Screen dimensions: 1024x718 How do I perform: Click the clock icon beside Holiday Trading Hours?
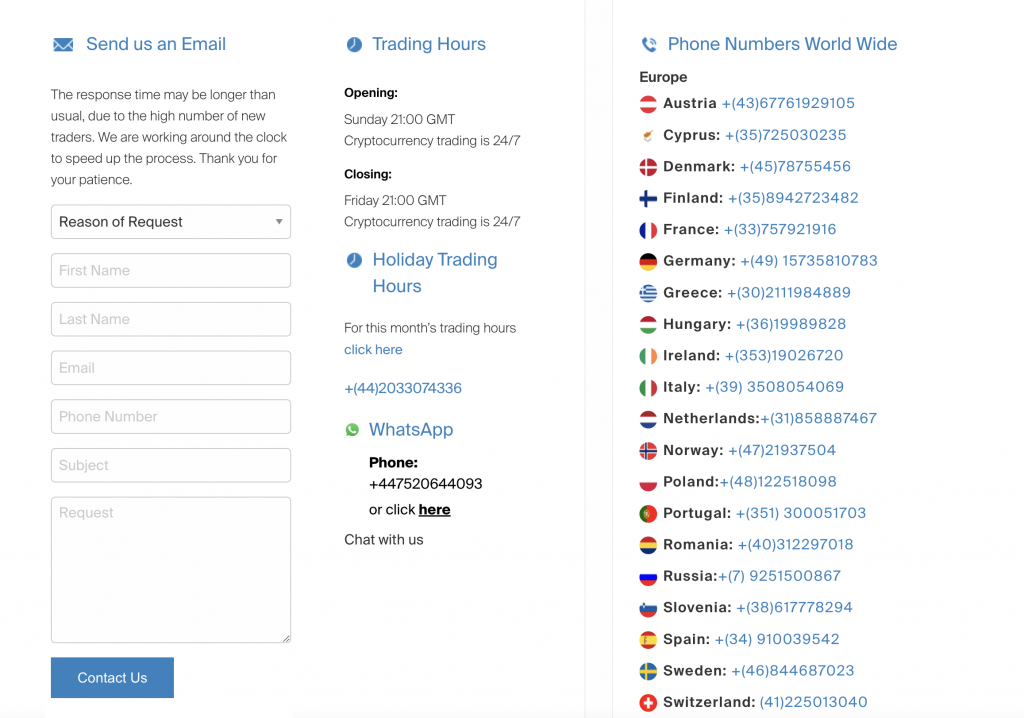354,260
